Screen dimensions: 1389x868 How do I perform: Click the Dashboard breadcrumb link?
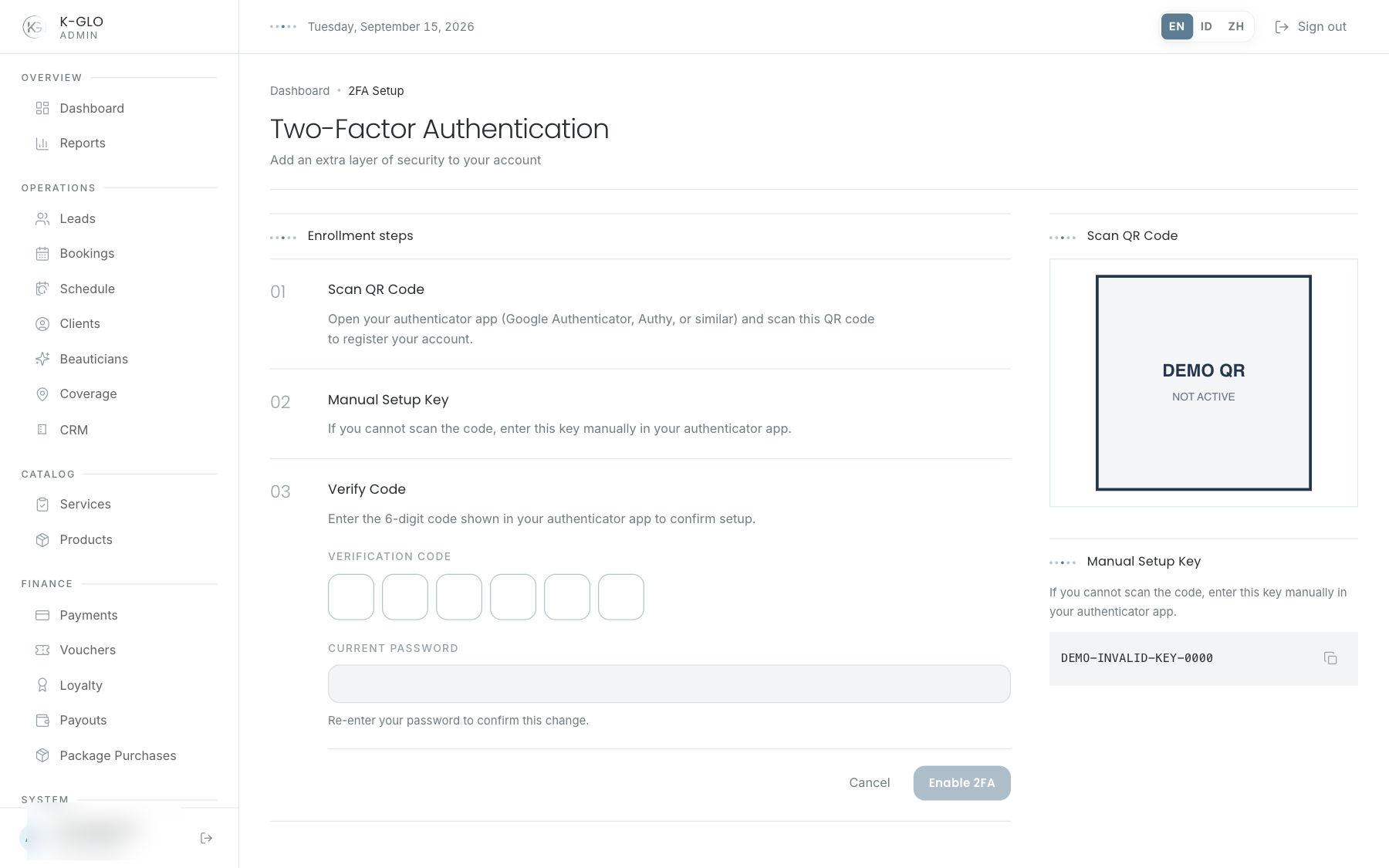pos(300,91)
